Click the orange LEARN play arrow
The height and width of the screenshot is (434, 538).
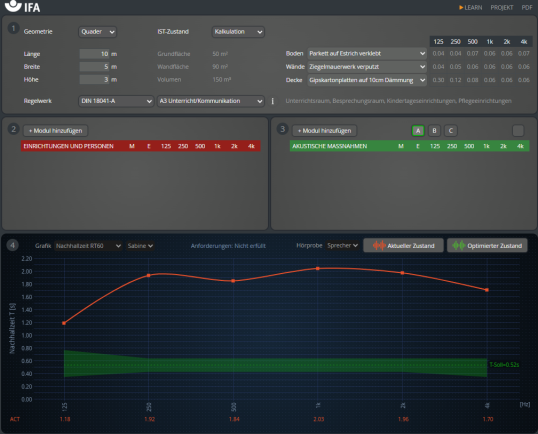(x=461, y=8)
